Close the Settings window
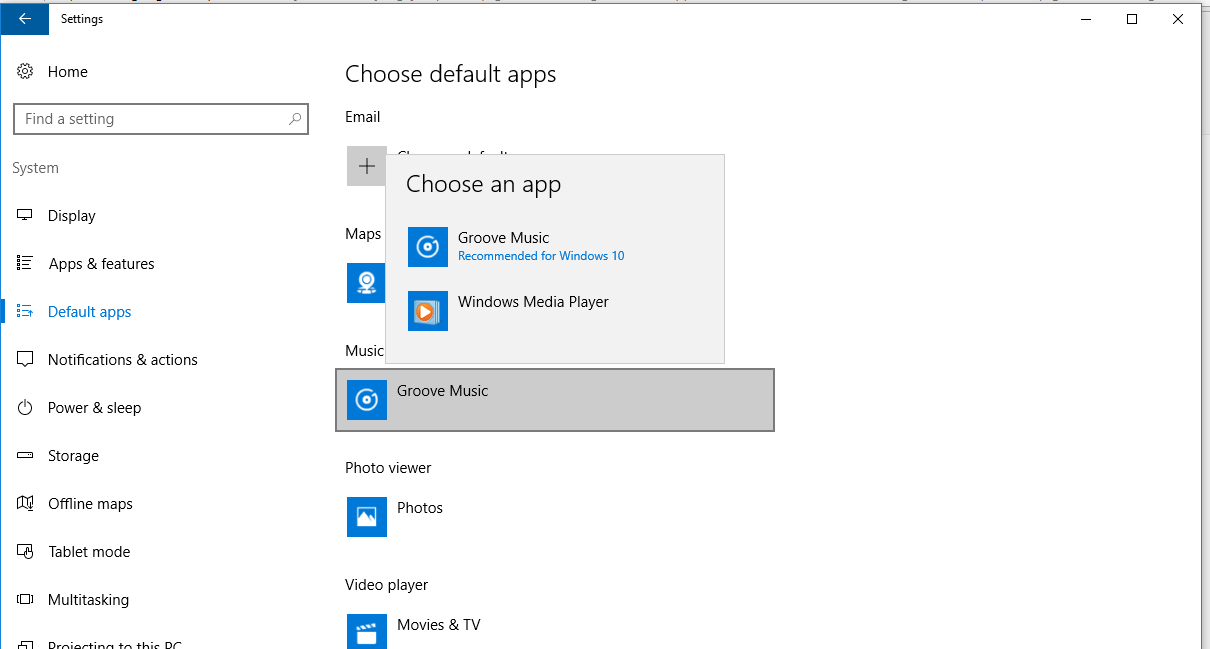 coord(1178,19)
